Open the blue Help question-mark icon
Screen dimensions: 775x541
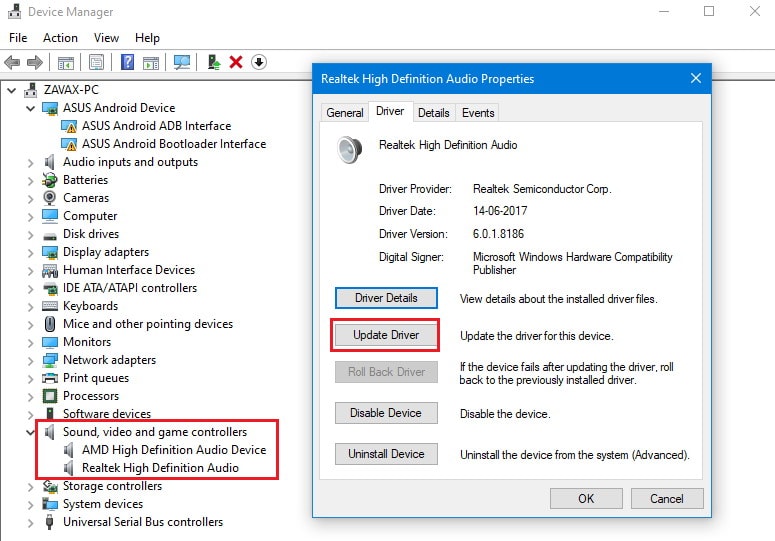coord(128,62)
